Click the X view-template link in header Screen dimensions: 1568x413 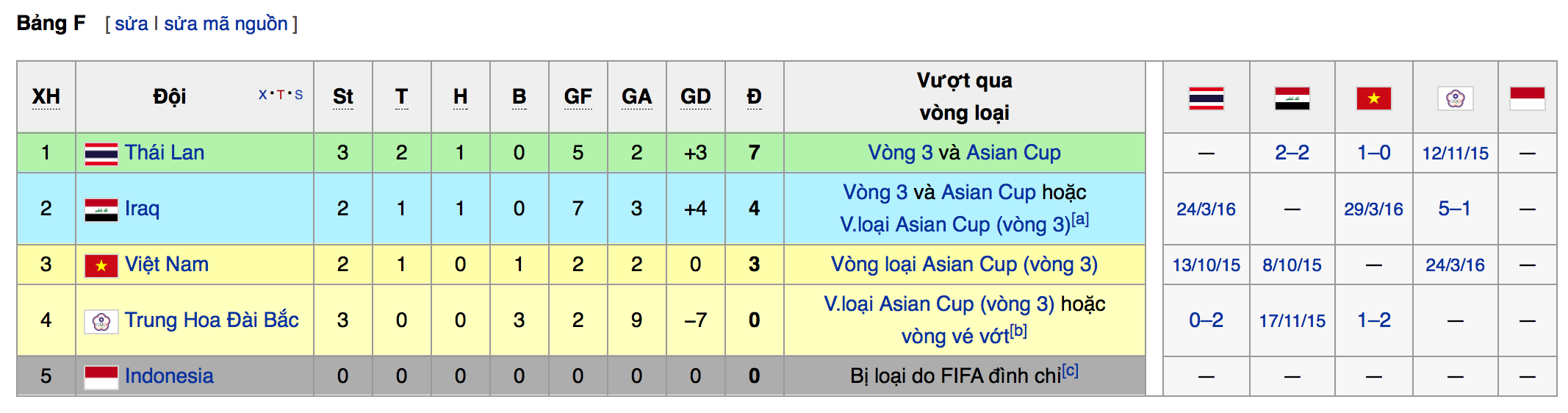coord(262,95)
